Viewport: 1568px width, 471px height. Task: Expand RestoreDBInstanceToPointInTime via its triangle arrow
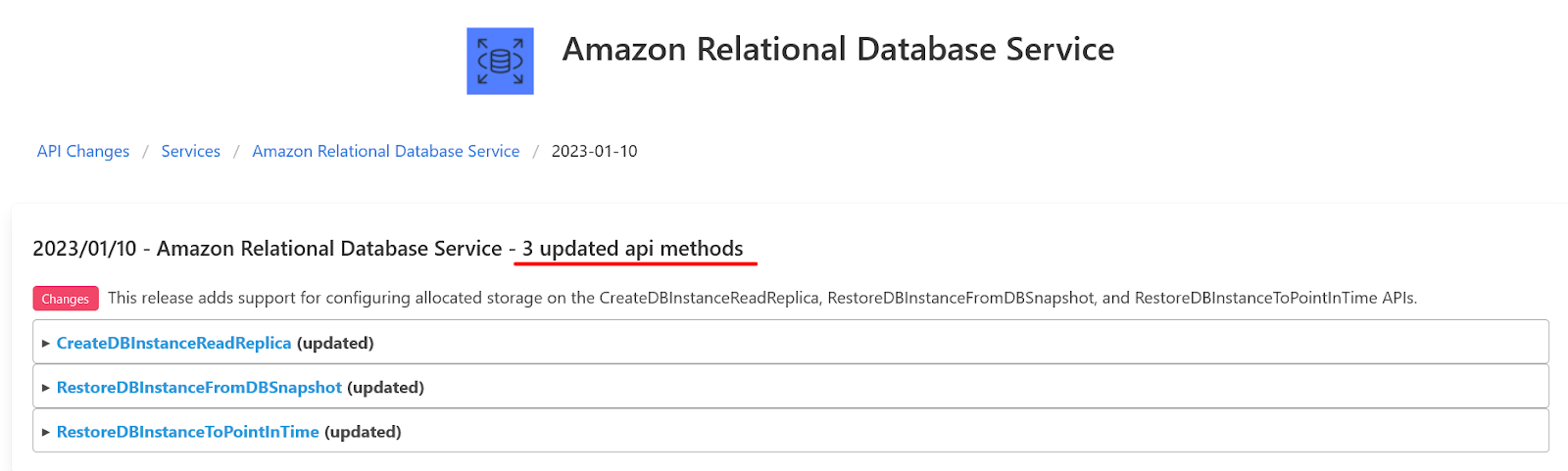point(45,432)
